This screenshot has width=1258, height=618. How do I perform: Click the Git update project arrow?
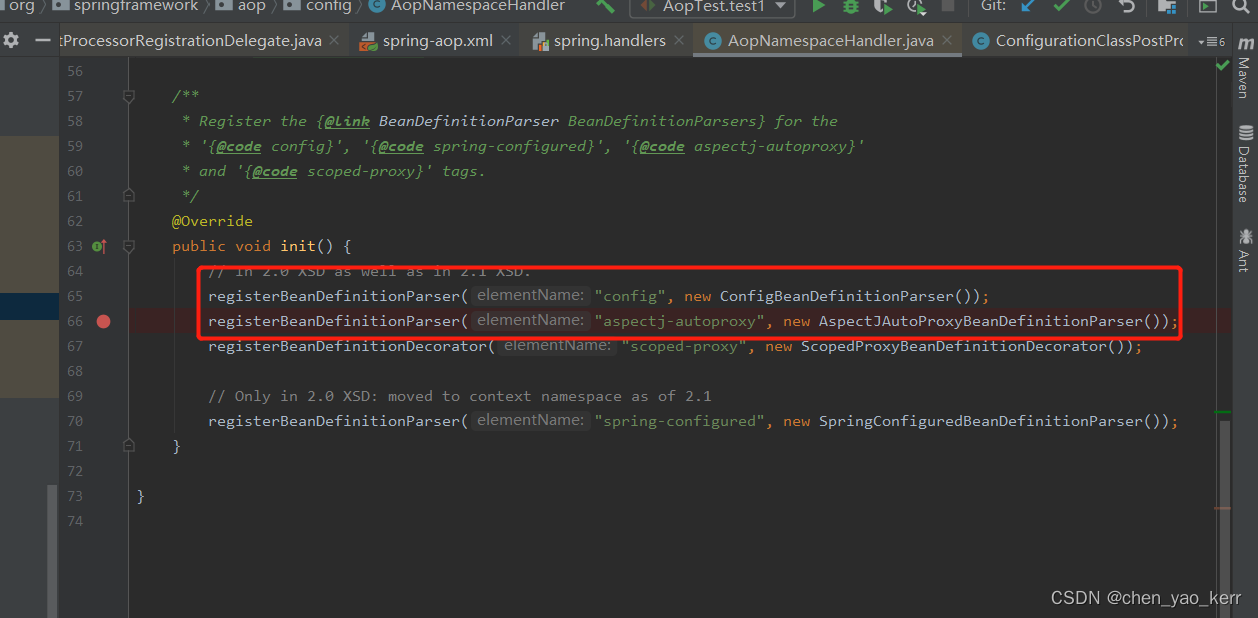[1029, 7]
